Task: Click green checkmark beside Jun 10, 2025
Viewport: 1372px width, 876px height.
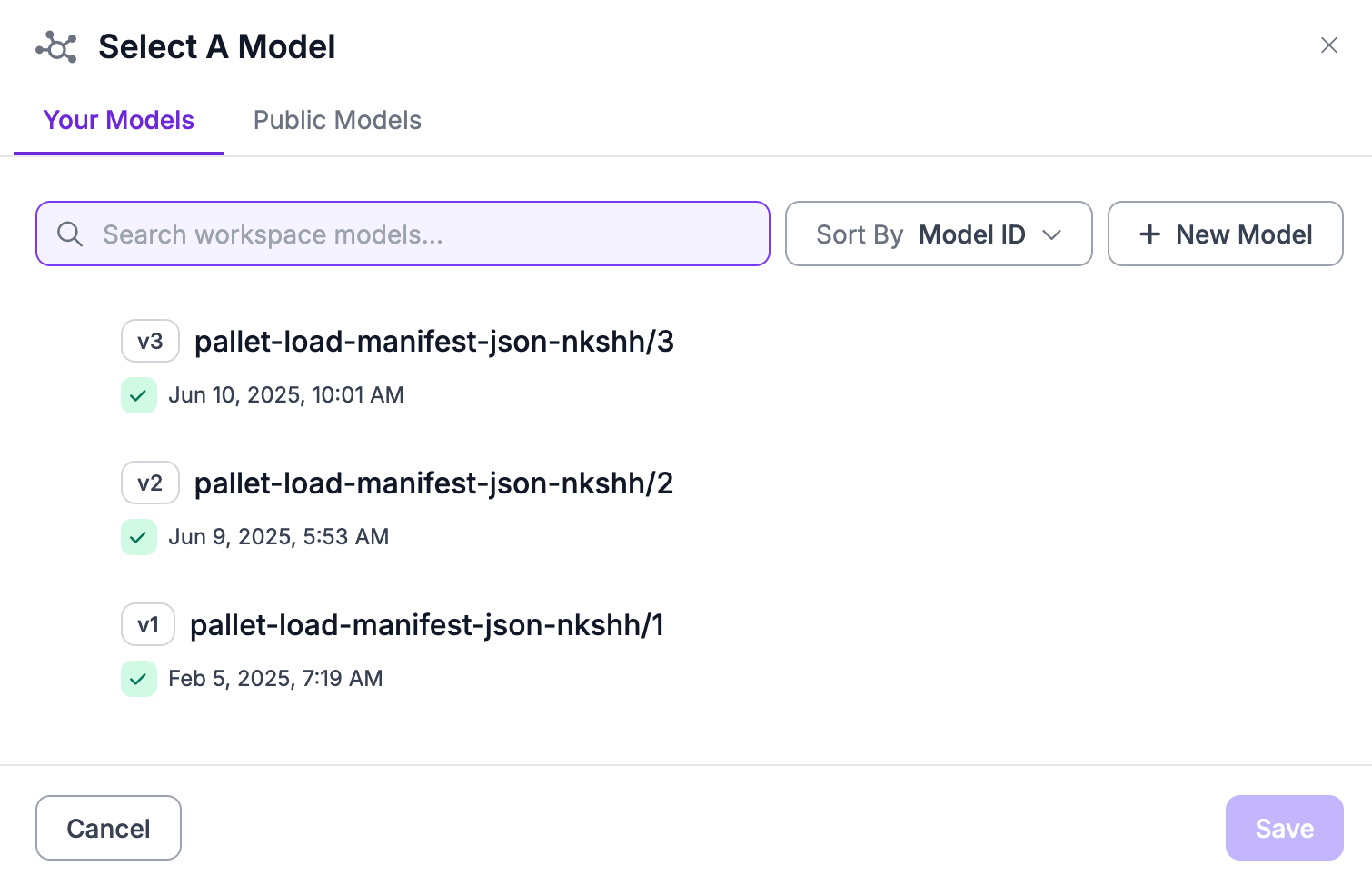Action: 139,395
